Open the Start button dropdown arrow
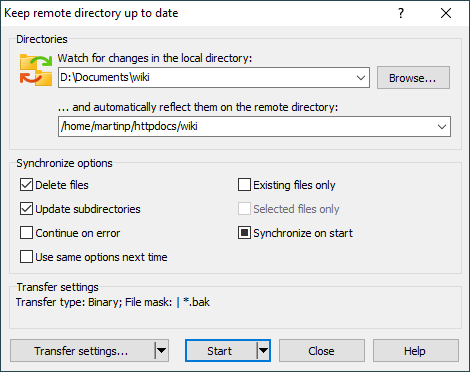 pos(263,351)
